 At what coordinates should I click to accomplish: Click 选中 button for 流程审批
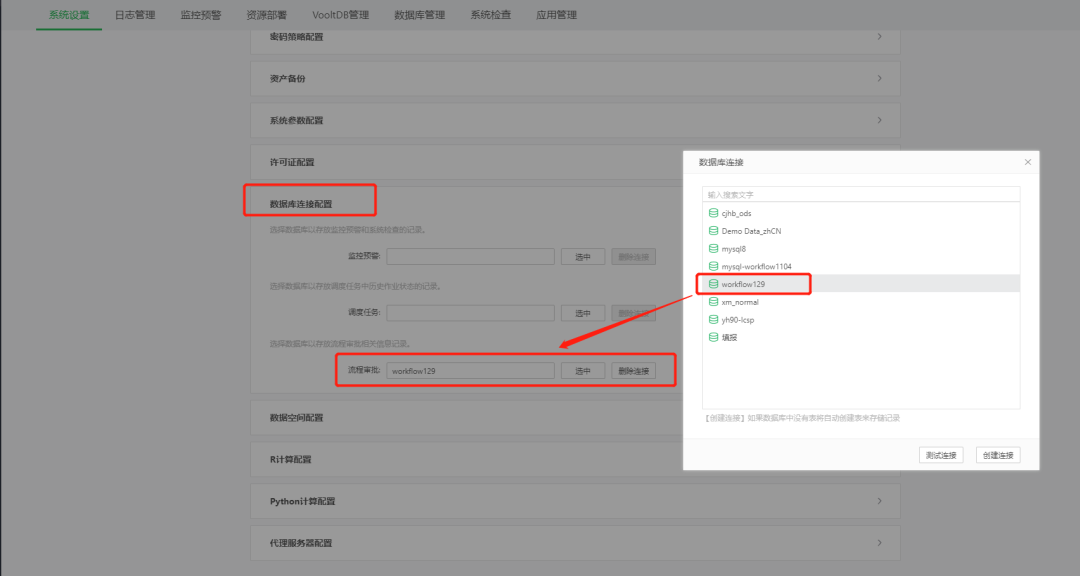click(583, 371)
